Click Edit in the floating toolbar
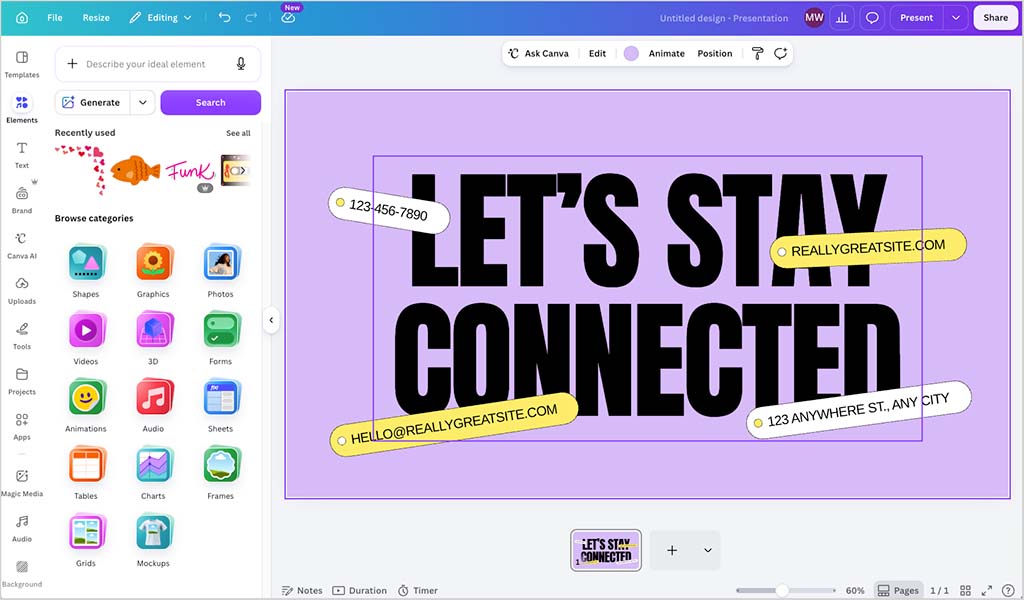Viewport: 1024px width, 600px height. [597, 54]
